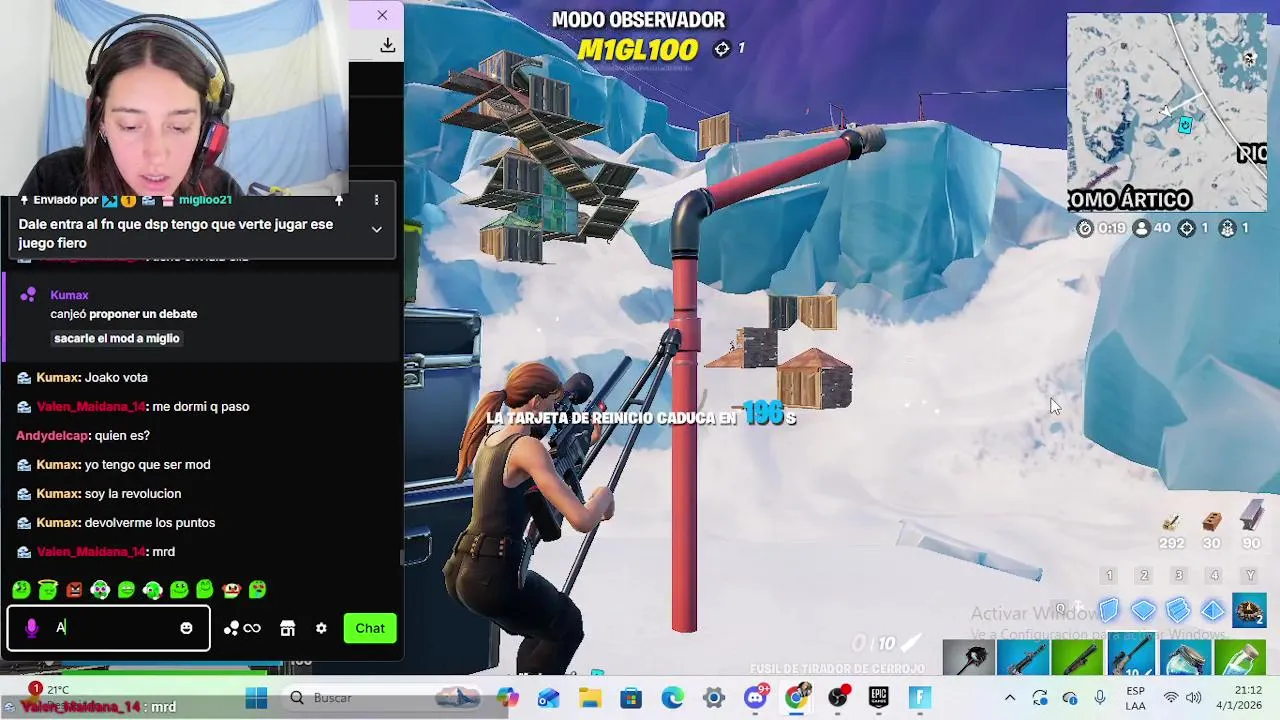
Task: Pick the angry red emote in quick emotes
Action: tap(73, 590)
